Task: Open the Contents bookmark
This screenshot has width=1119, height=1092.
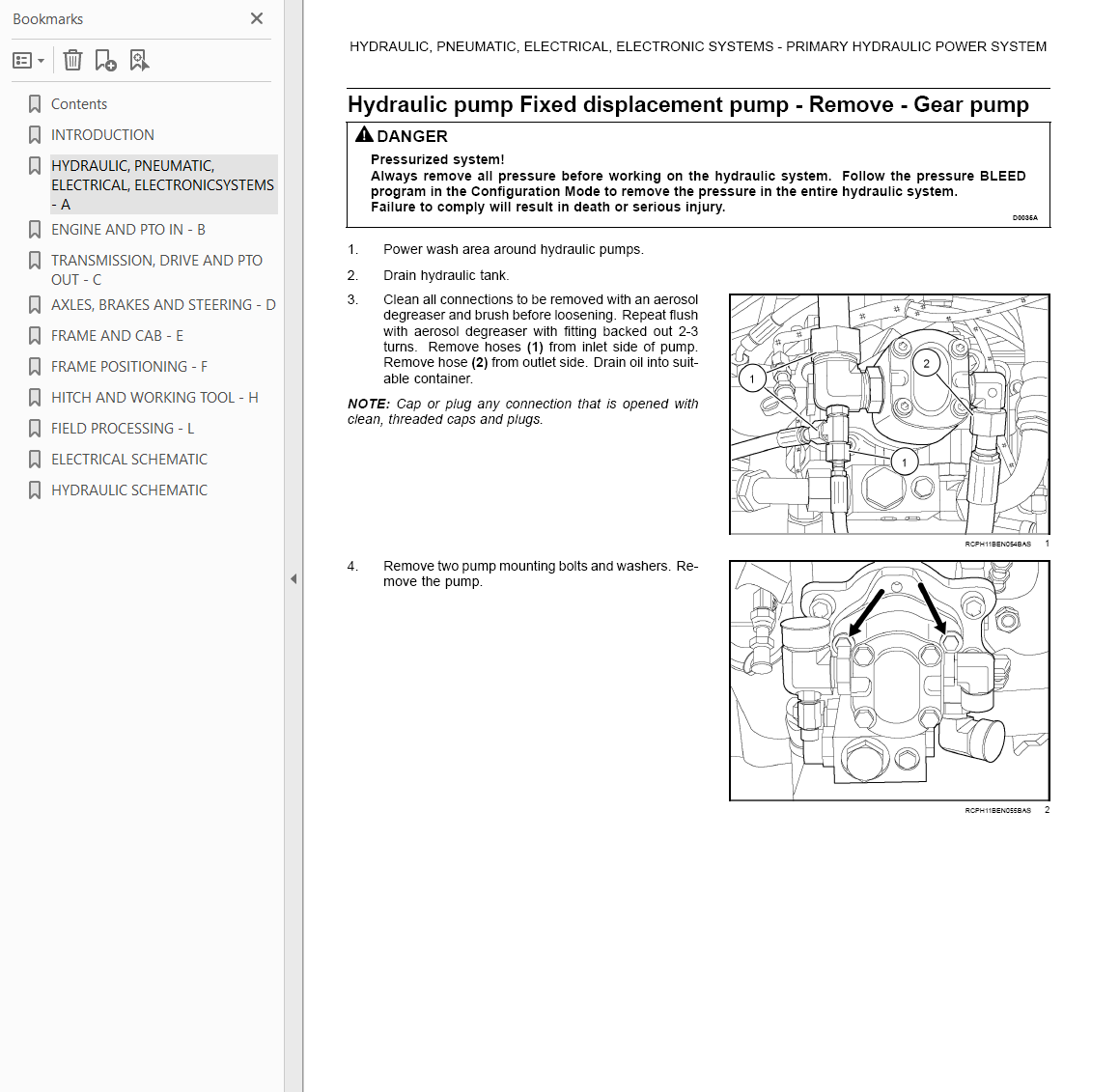Action: pyautogui.click(x=78, y=104)
